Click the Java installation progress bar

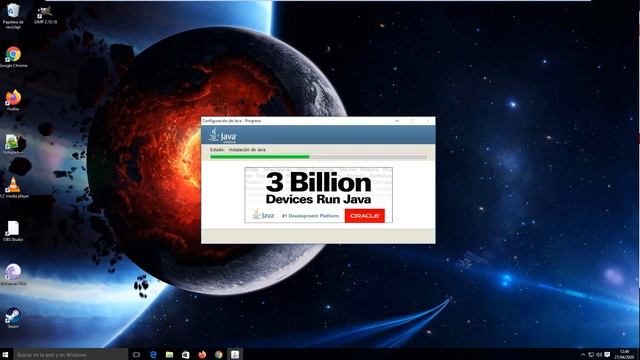click(318, 157)
